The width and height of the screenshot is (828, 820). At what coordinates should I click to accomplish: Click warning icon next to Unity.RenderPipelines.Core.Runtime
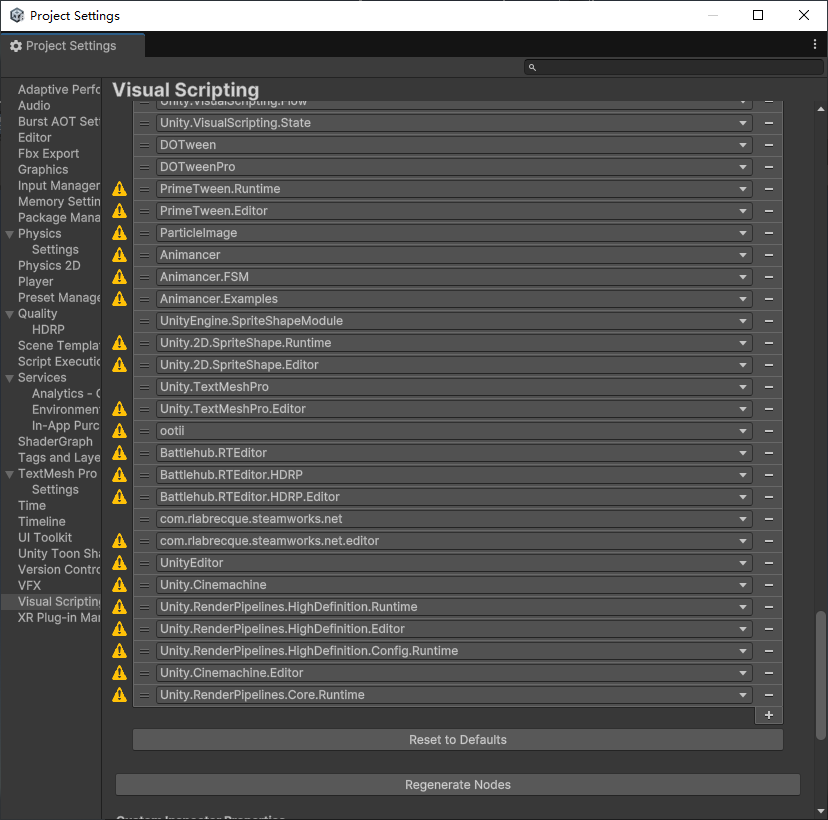click(x=119, y=695)
